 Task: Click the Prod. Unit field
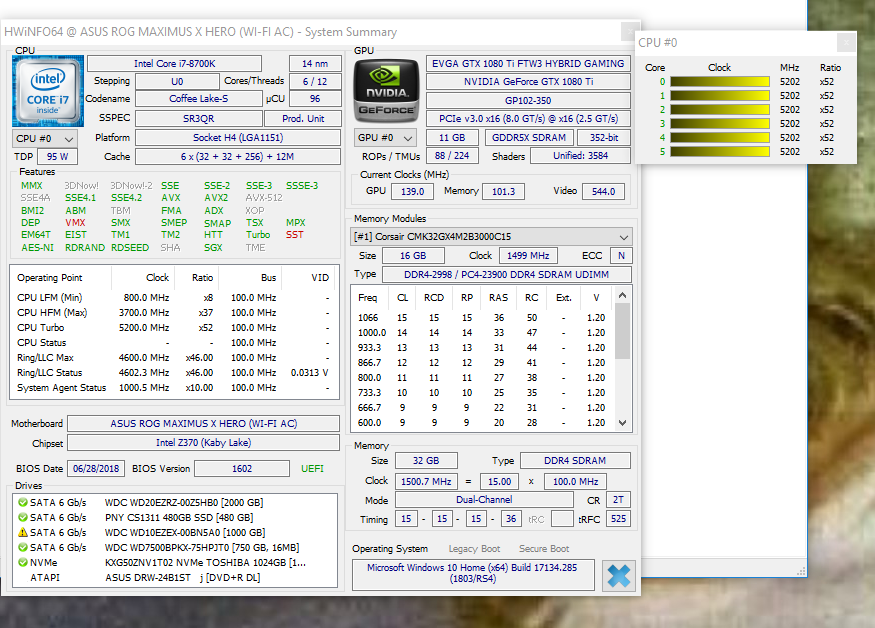(x=303, y=118)
